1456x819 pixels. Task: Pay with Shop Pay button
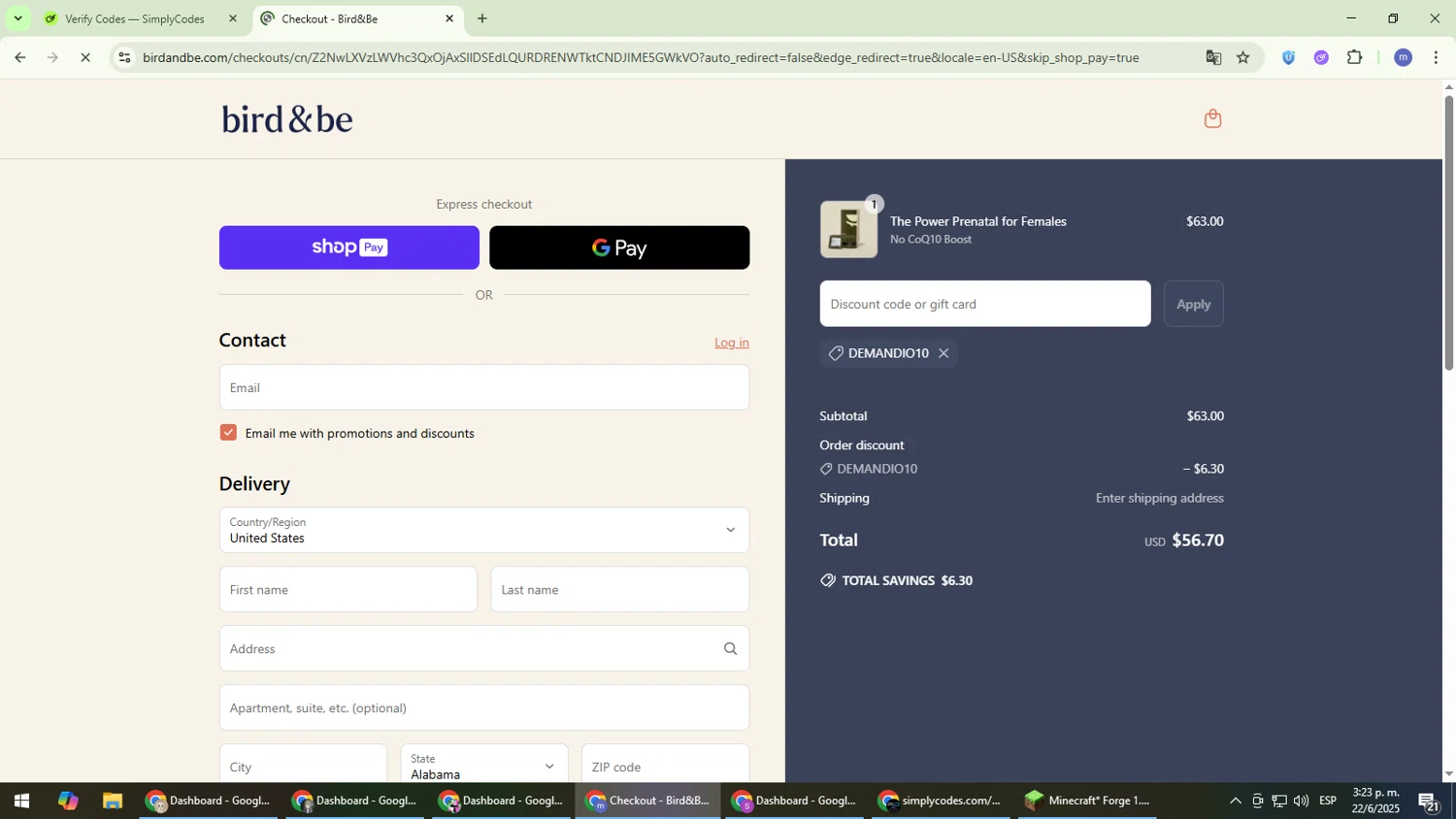pyautogui.click(x=349, y=247)
